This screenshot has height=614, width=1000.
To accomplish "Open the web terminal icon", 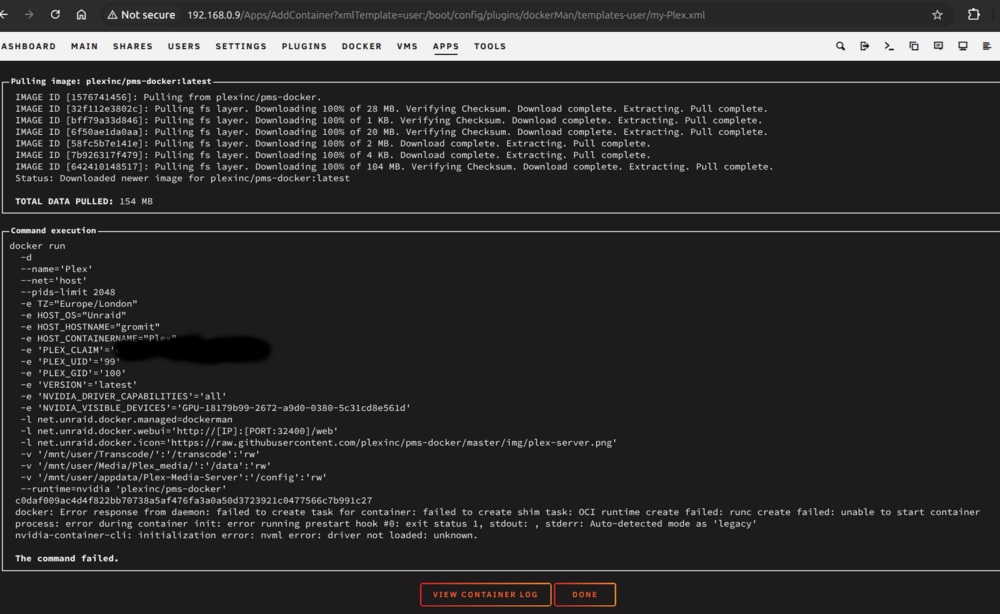I will pyautogui.click(x=889, y=46).
